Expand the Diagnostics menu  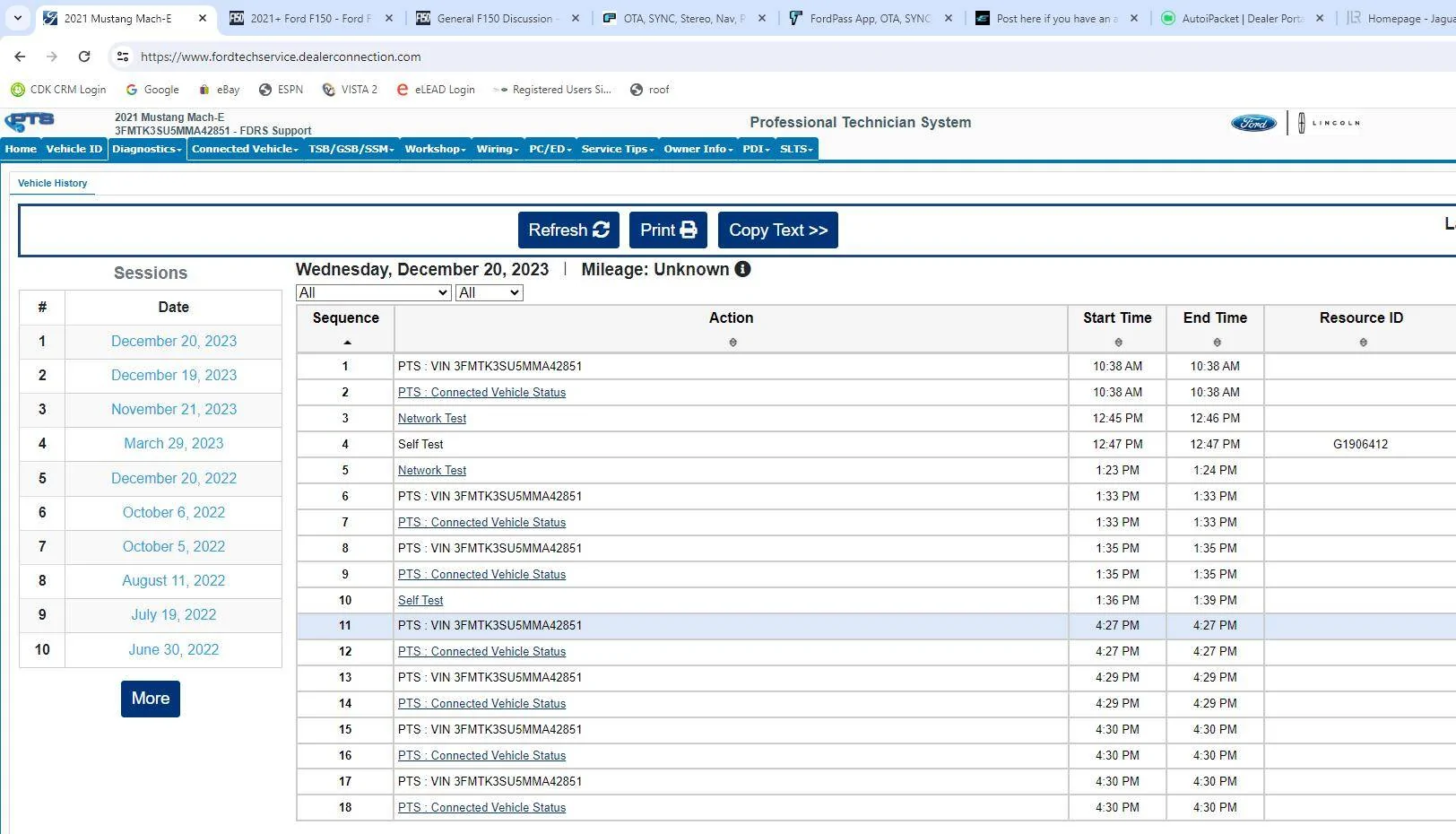pyautogui.click(x=147, y=149)
